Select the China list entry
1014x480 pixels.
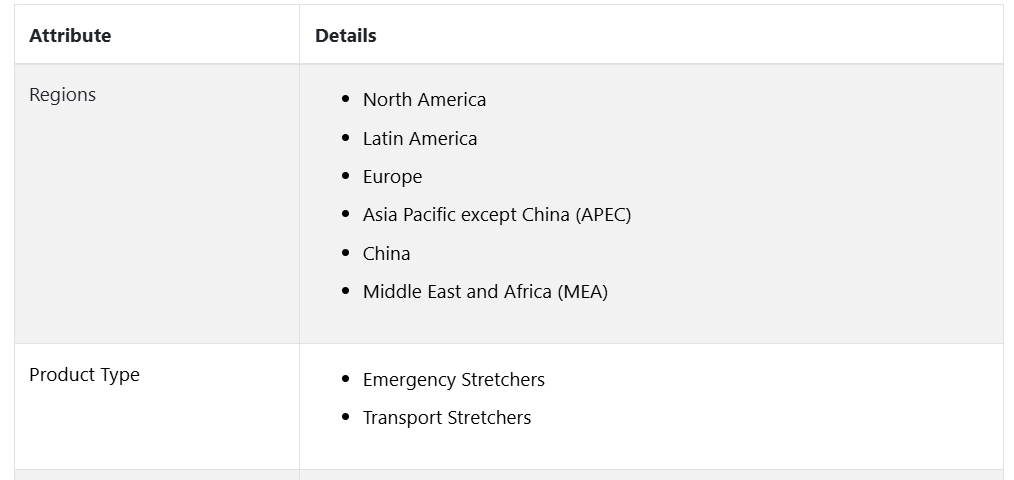[386, 254]
